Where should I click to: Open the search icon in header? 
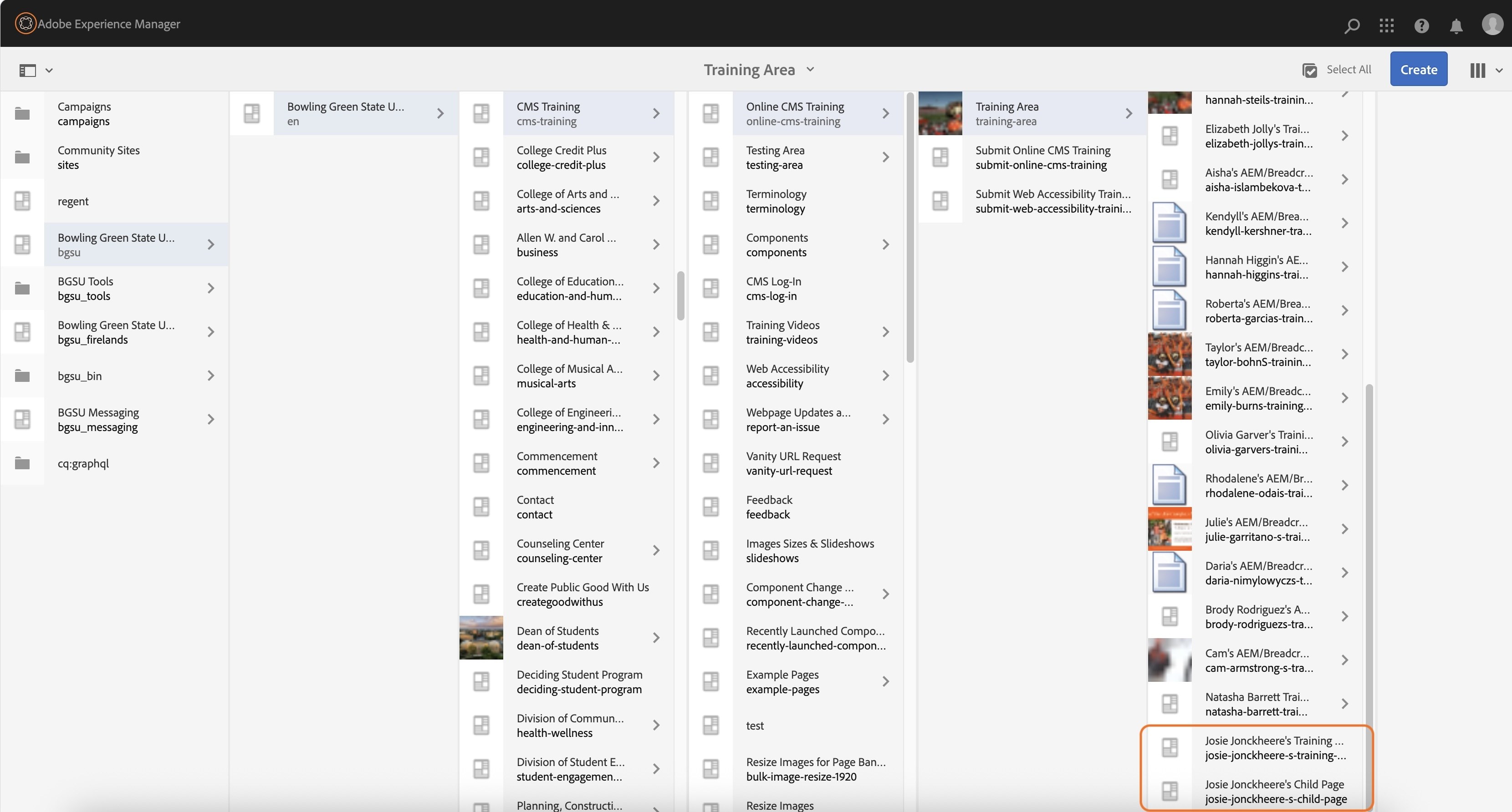1352,25
